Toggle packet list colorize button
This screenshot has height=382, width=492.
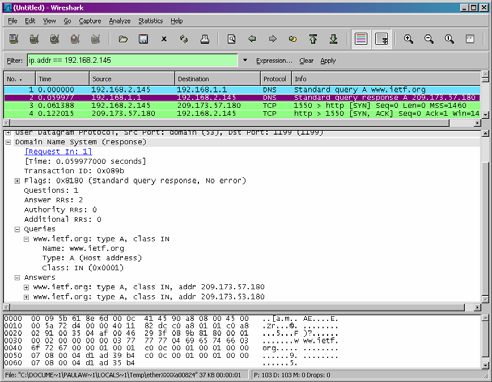(x=361, y=39)
